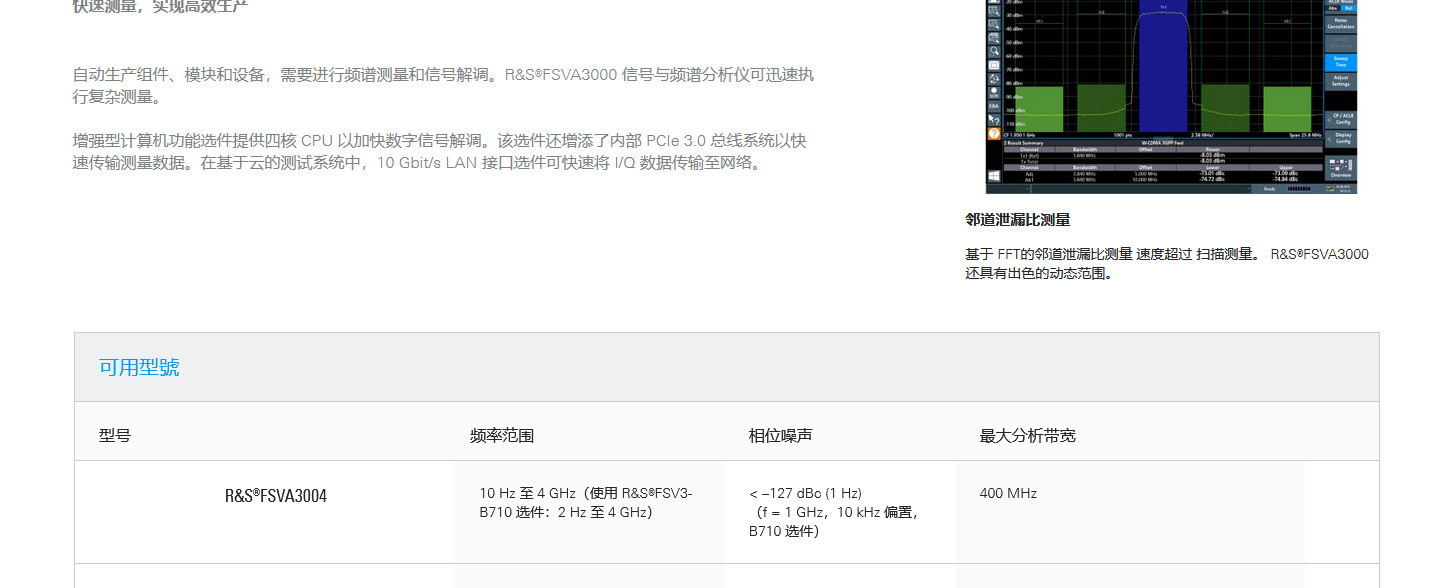Expand the CP / ACLR Config softkey

tap(1341, 119)
